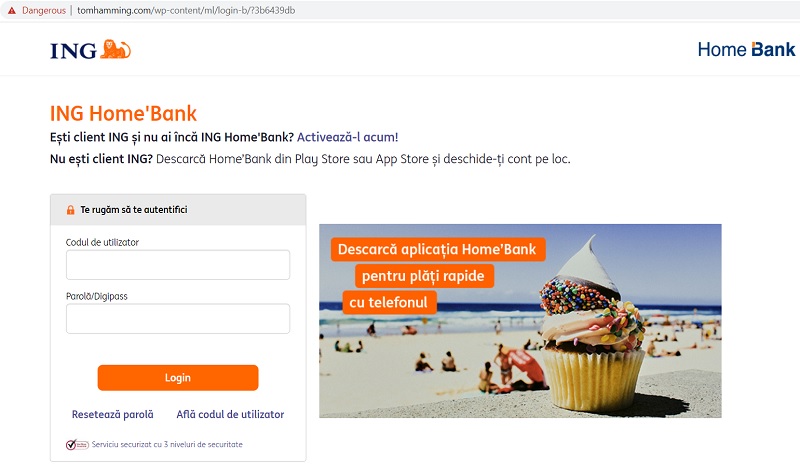
Task: Open the Află codul de utilizator link
Action: [230, 414]
